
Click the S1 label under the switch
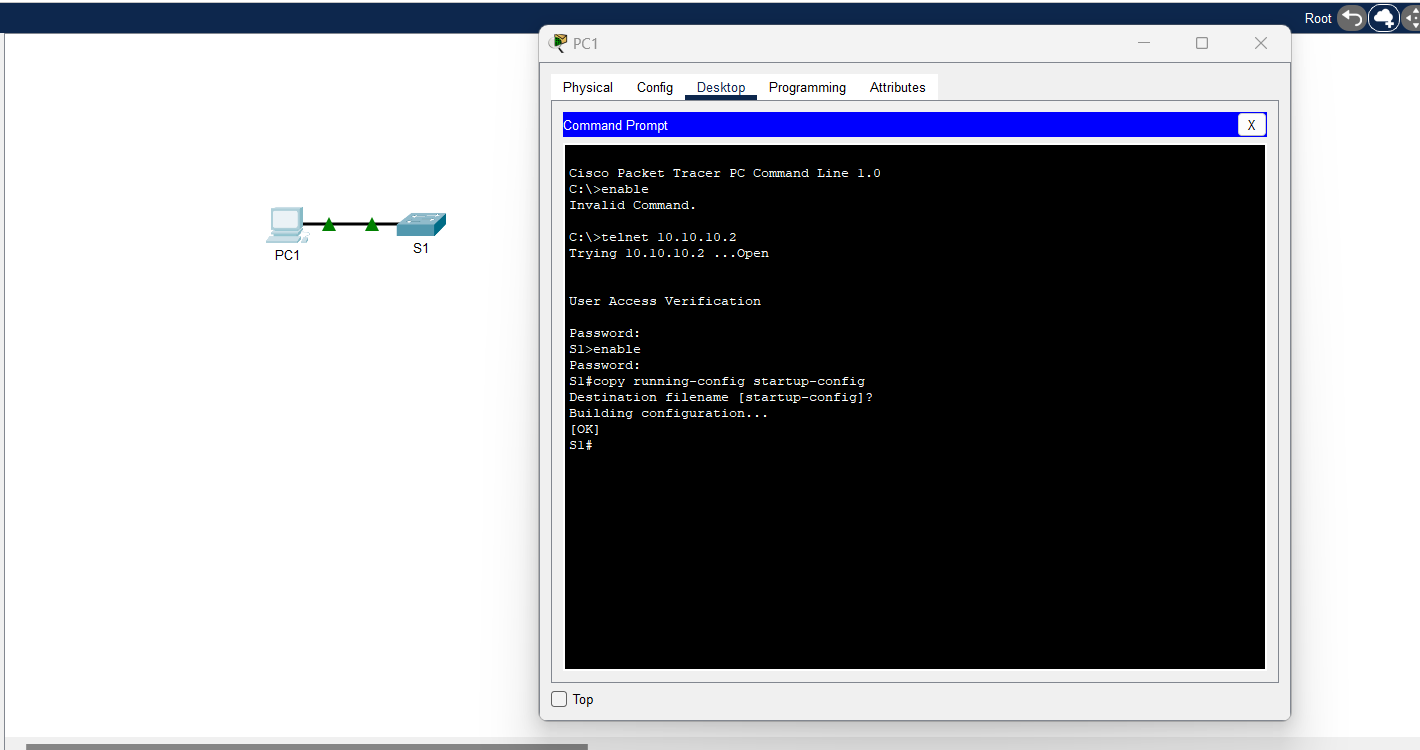tap(421, 248)
